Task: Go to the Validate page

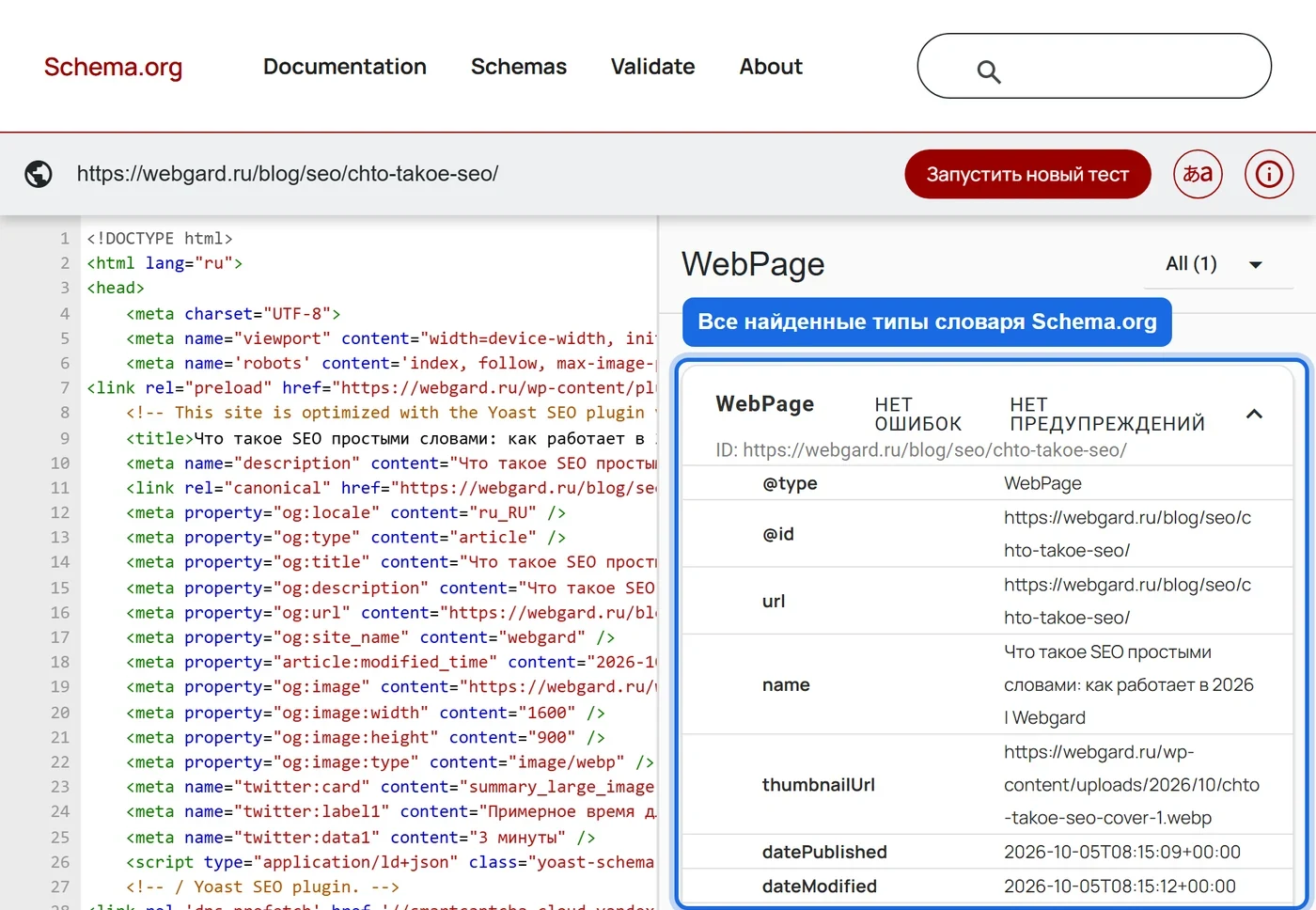Action: tap(652, 67)
